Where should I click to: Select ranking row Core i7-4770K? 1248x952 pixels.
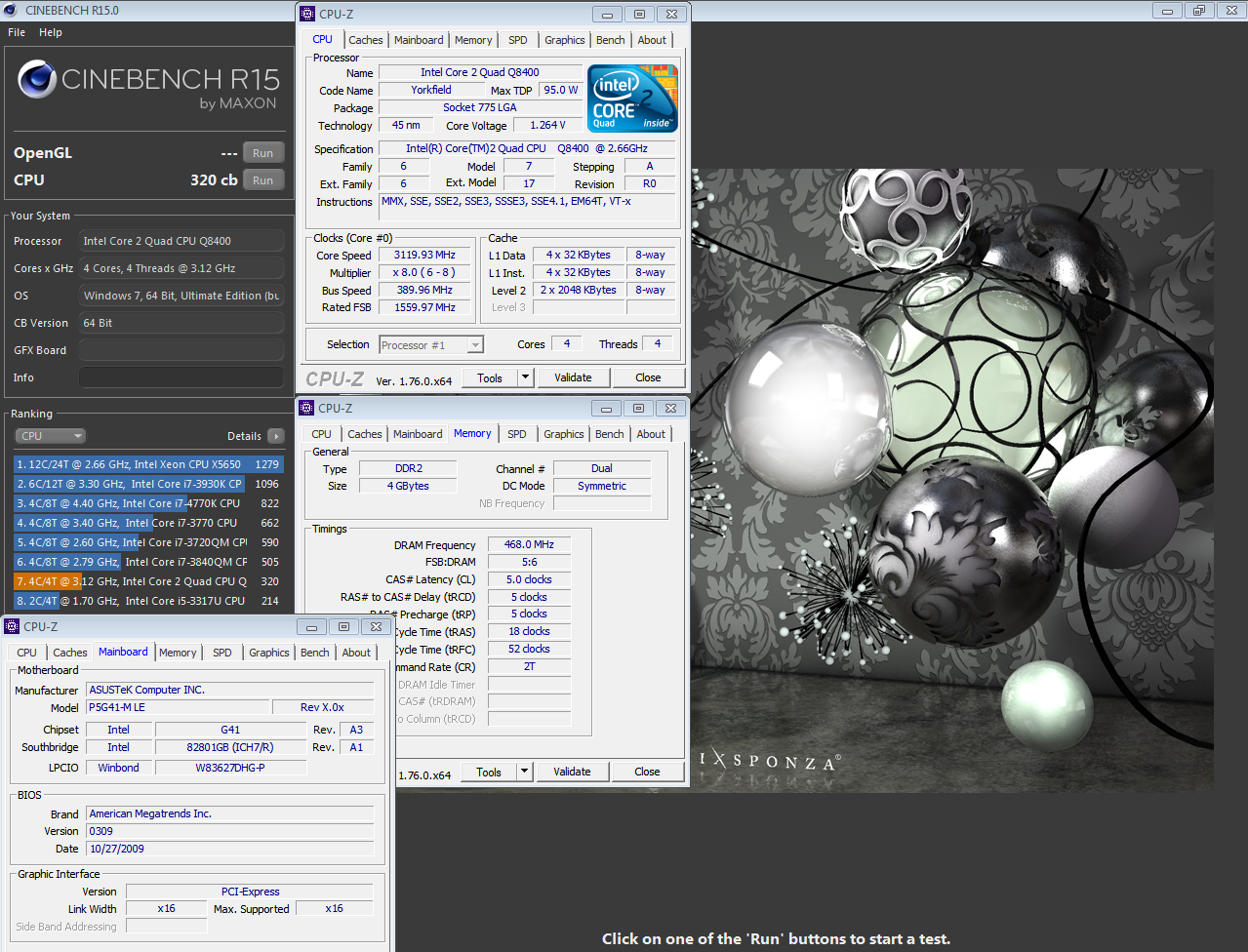tap(148, 503)
